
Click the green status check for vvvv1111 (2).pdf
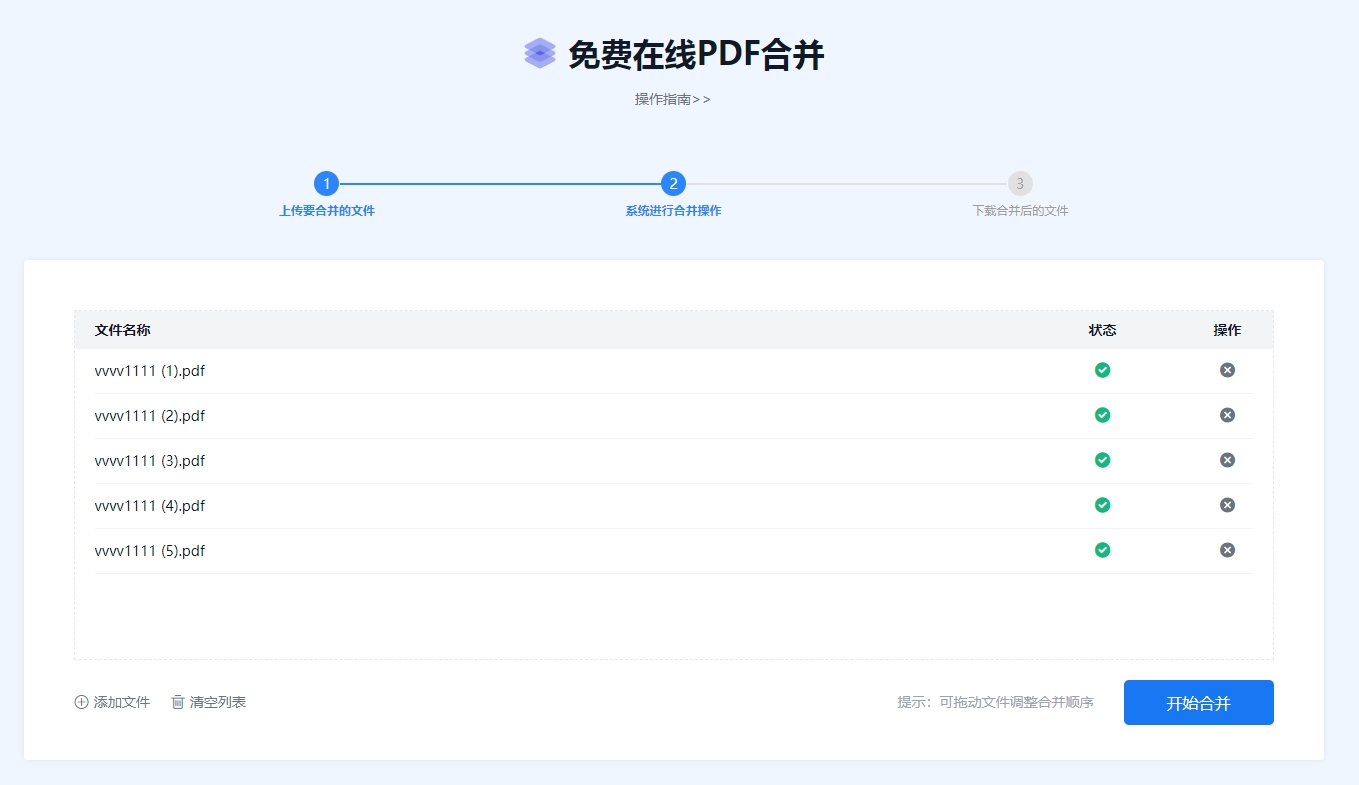pyautogui.click(x=1102, y=415)
